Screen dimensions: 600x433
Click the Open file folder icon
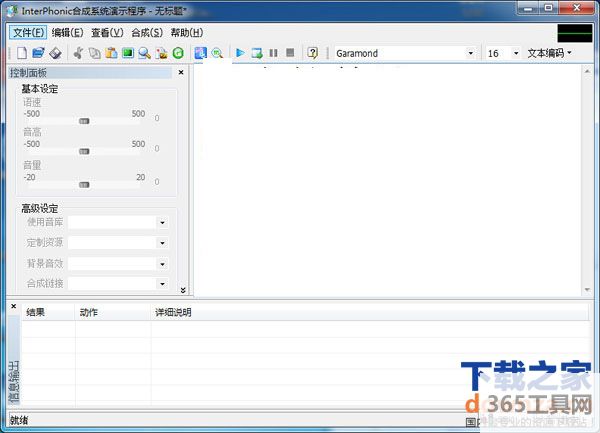point(38,53)
